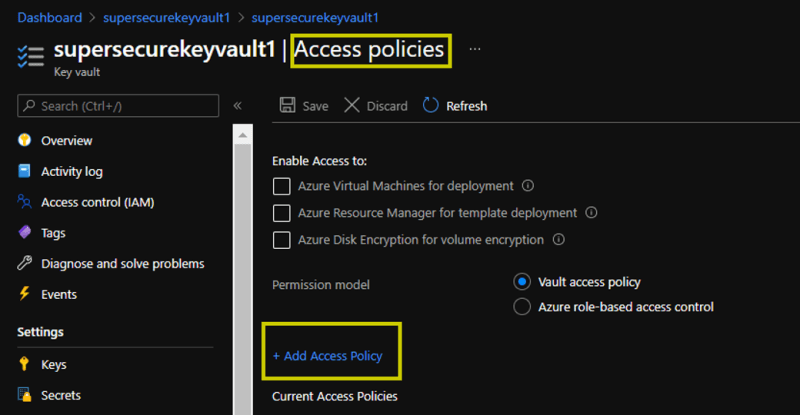
Task: Tick Azure Disk Encryption for volume encryption
Action: [282, 240]
